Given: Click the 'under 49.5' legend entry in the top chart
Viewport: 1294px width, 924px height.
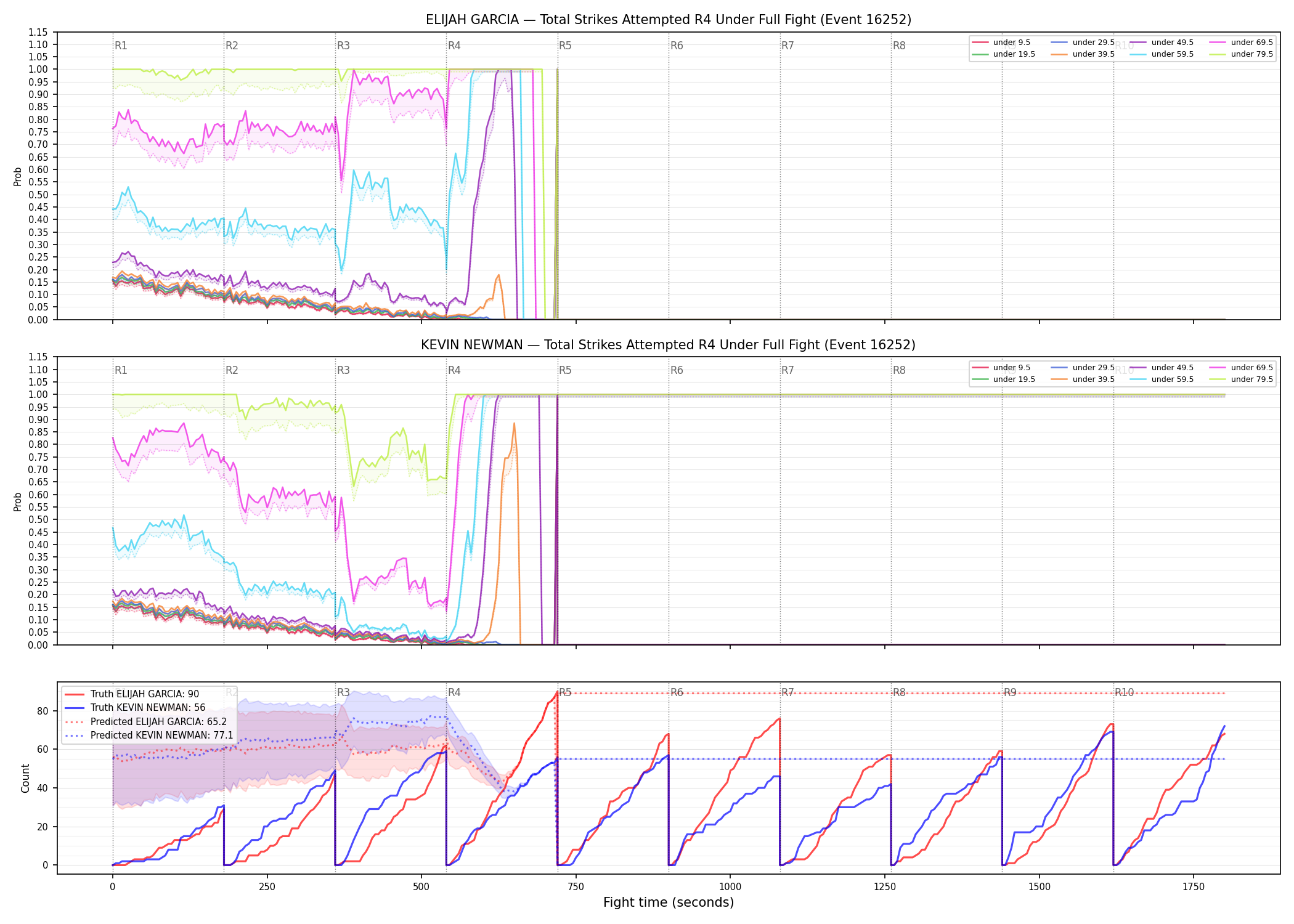Looking at the screenshot, I should tap(1162, 43).
